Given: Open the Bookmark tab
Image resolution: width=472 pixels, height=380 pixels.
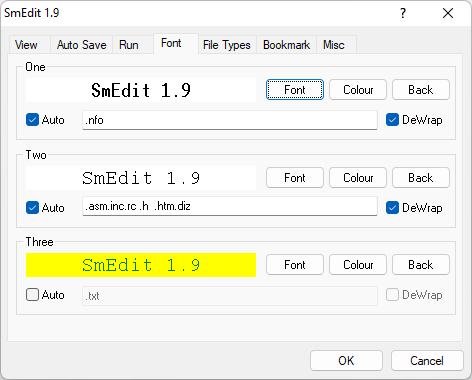Looking at the screenshot, I should click(286, 45).
